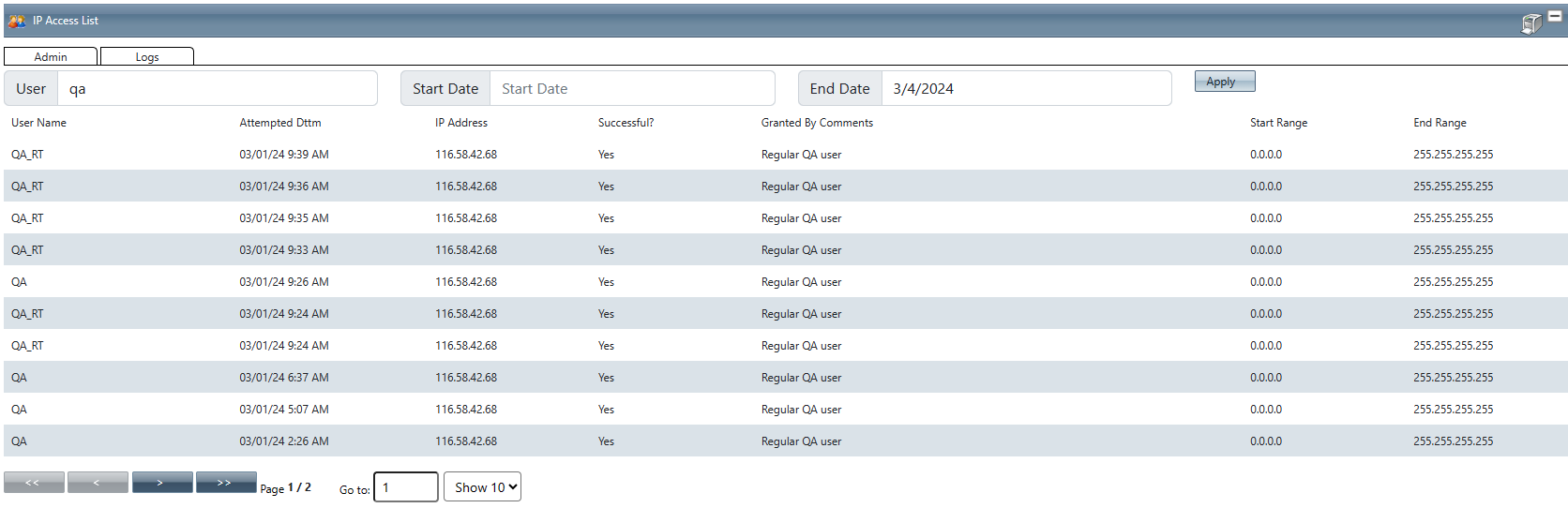Go to the first page of results
The width and height of the screenshot is (1568, 508).
34,483
